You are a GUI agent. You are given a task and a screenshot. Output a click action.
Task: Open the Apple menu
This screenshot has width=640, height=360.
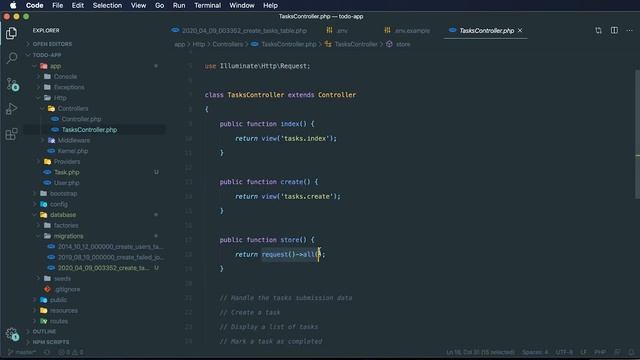click(x=13, y=5)
